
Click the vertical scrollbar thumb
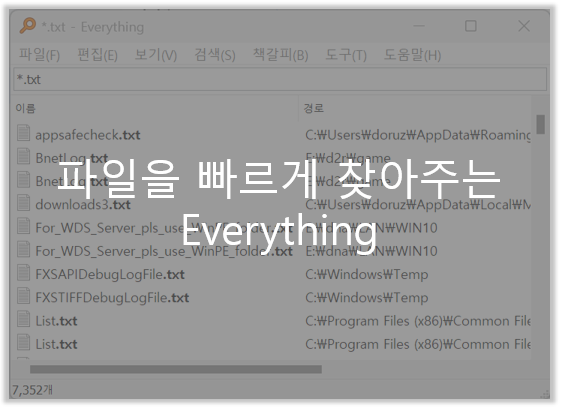[x=540, y=124]
